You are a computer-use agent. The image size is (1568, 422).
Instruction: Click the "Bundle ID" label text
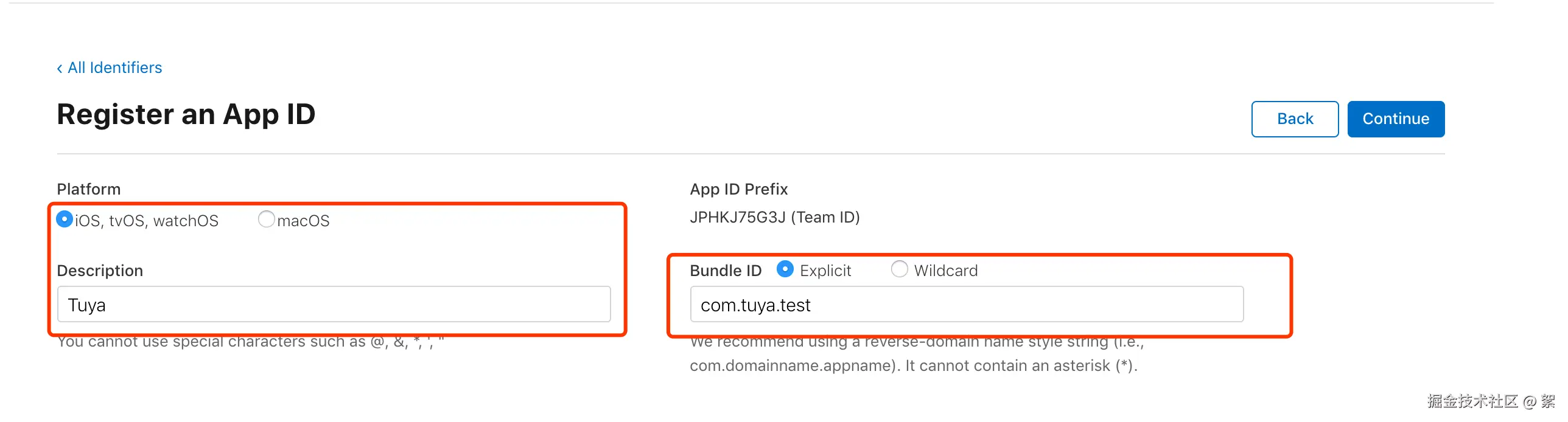(x=726, y=271)
